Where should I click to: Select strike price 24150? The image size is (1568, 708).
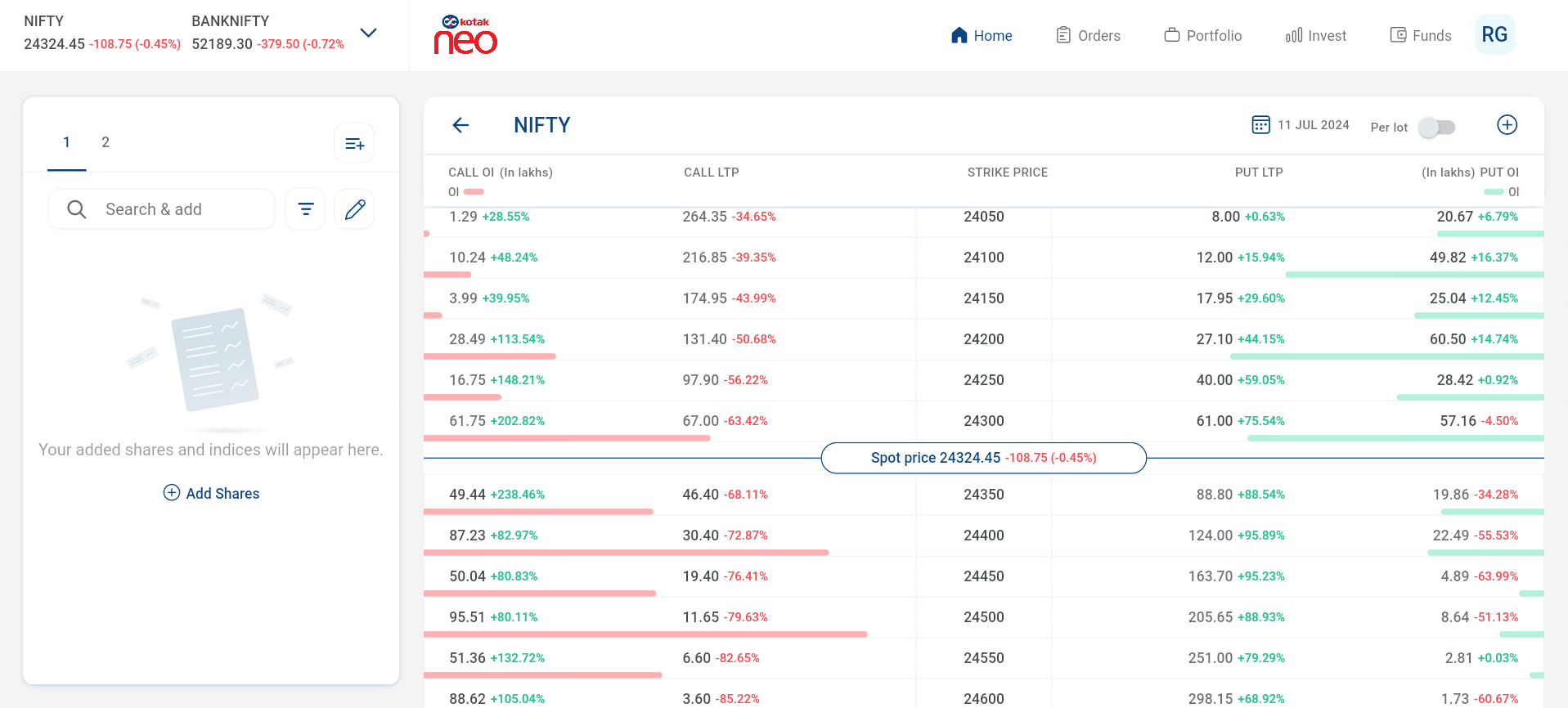tap(983, 298)
